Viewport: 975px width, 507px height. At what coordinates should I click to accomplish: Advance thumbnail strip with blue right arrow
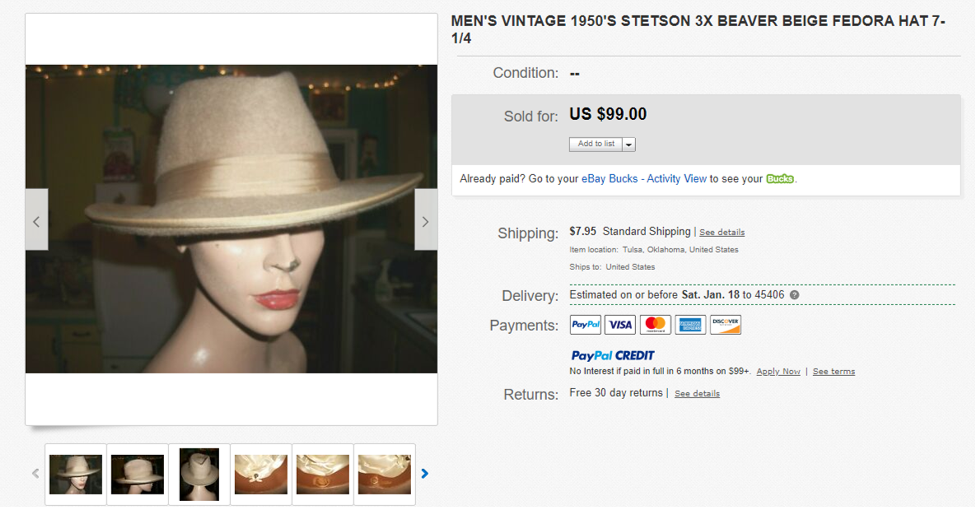425,474
